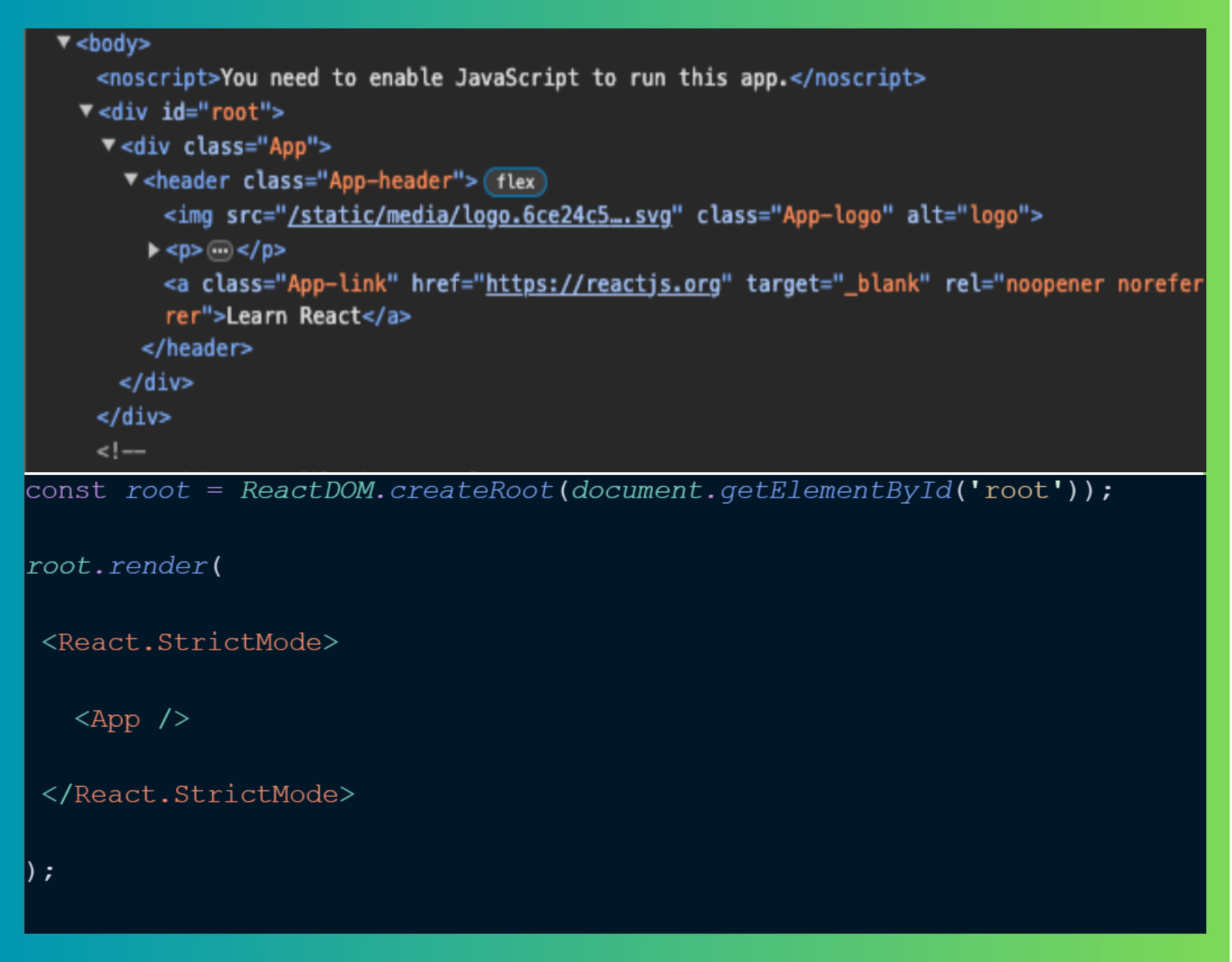Click the const root declaration line
This screenshot has height=962, width=1232.
(569, 491)
